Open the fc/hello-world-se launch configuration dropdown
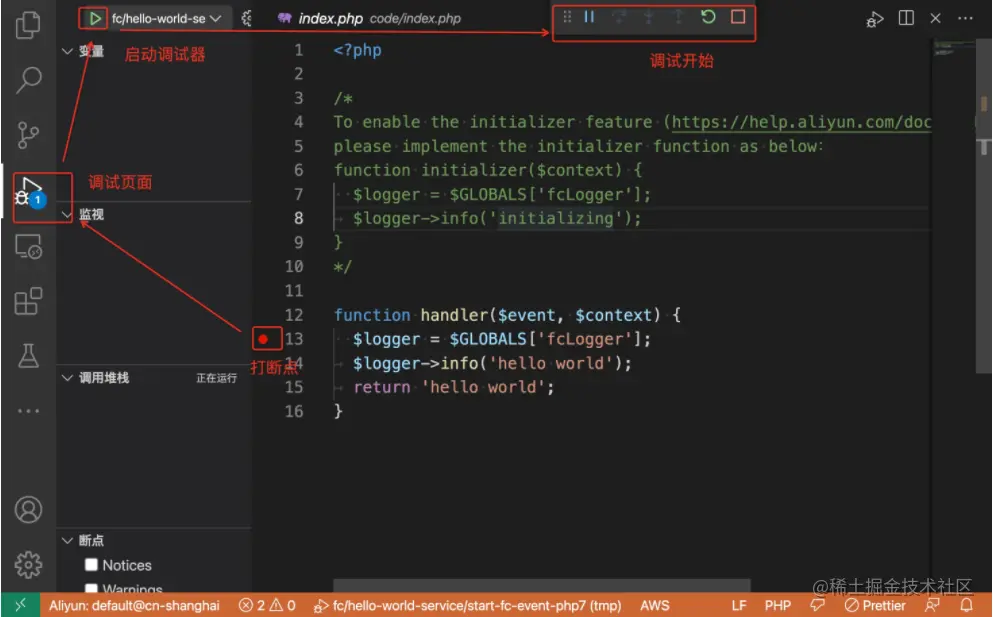Image resolution: width=993 pixels, height=617 pixels. pos(166,18)
